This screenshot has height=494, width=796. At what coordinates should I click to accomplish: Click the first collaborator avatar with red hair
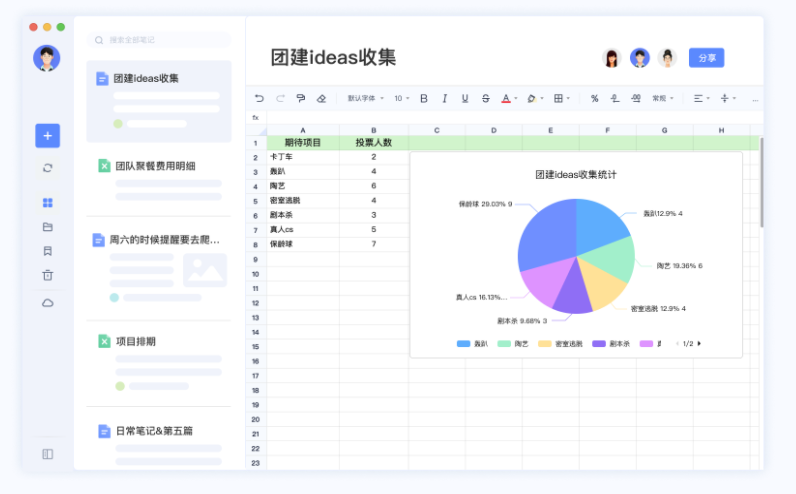click(612, 58)
